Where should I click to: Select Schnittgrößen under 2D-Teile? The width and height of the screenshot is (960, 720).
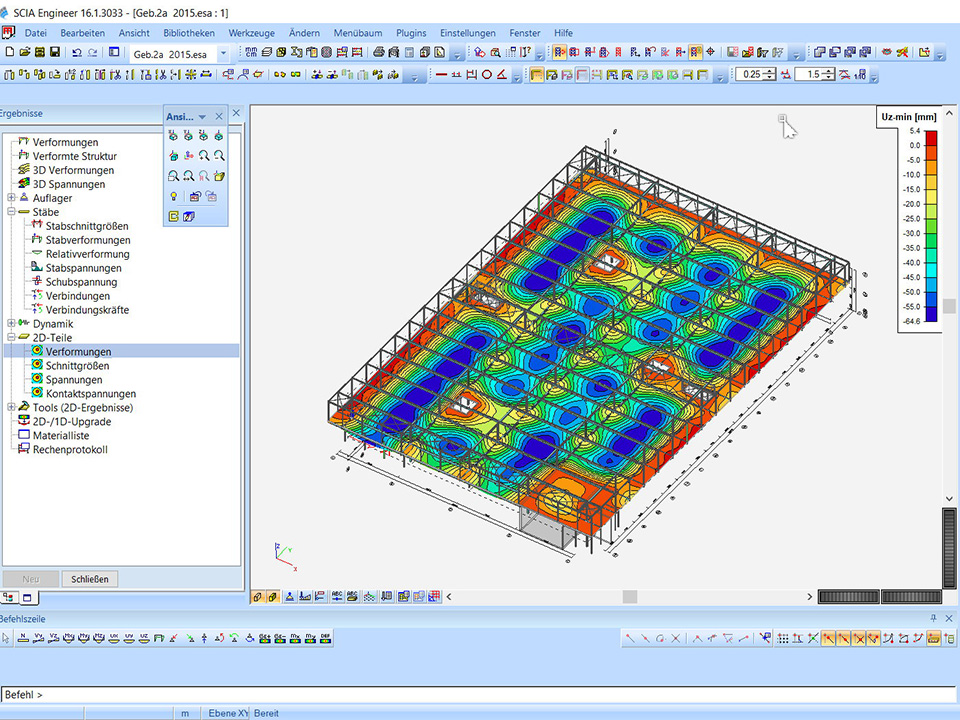pos(77,366)
